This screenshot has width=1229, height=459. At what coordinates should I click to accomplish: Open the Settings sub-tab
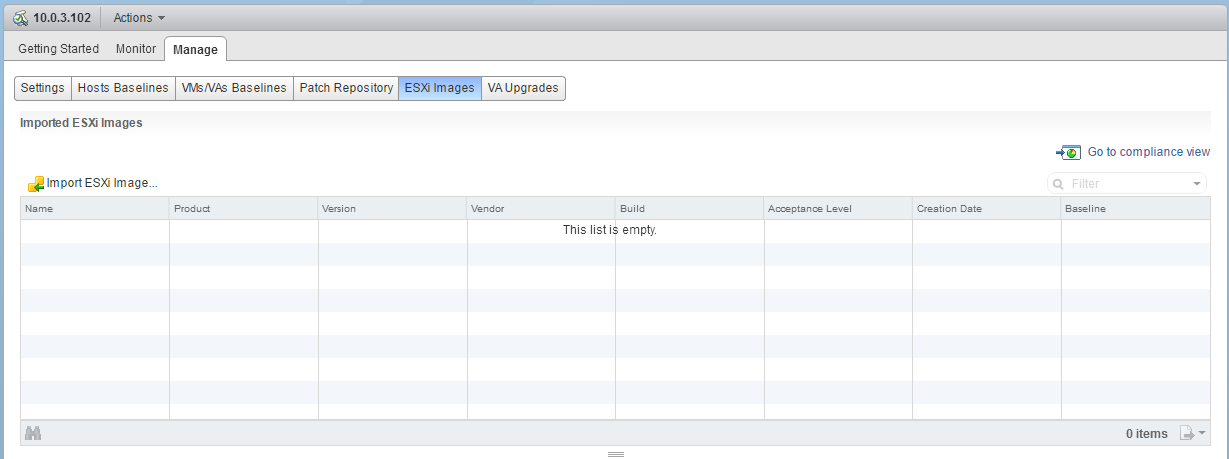click(43, 88)
